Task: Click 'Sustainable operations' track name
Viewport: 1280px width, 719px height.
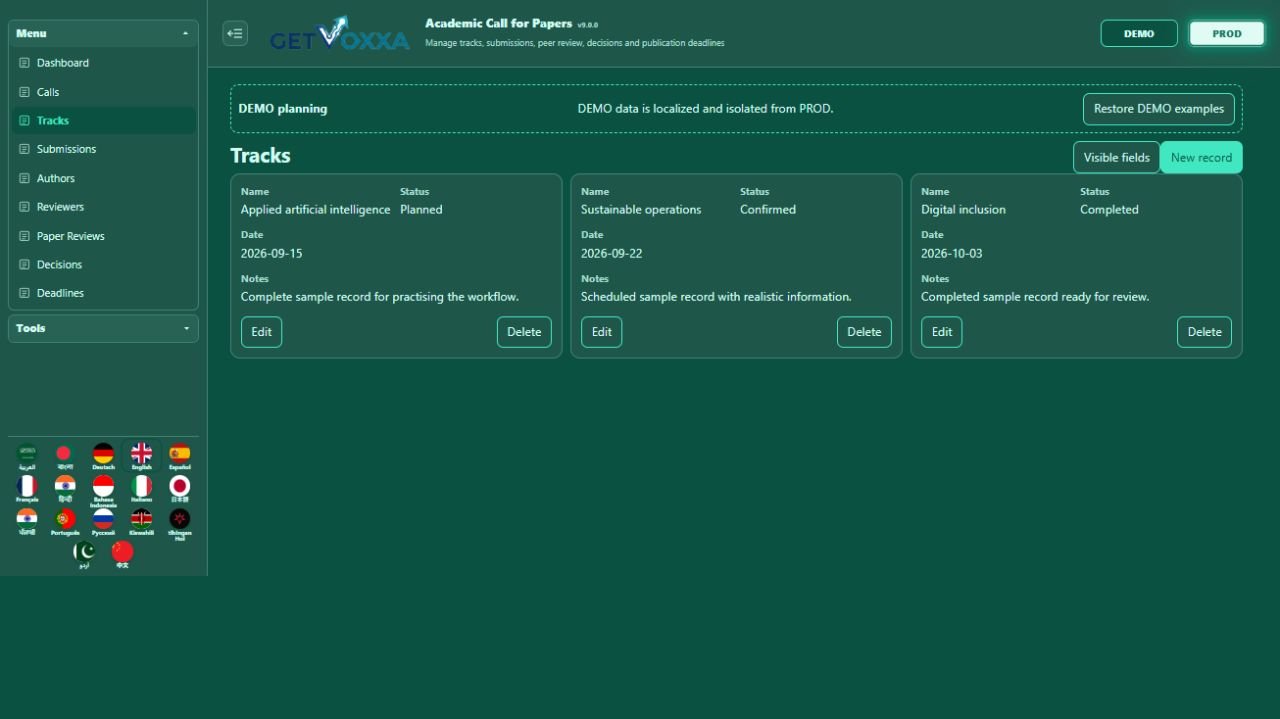Action: (x=641, y=210)
